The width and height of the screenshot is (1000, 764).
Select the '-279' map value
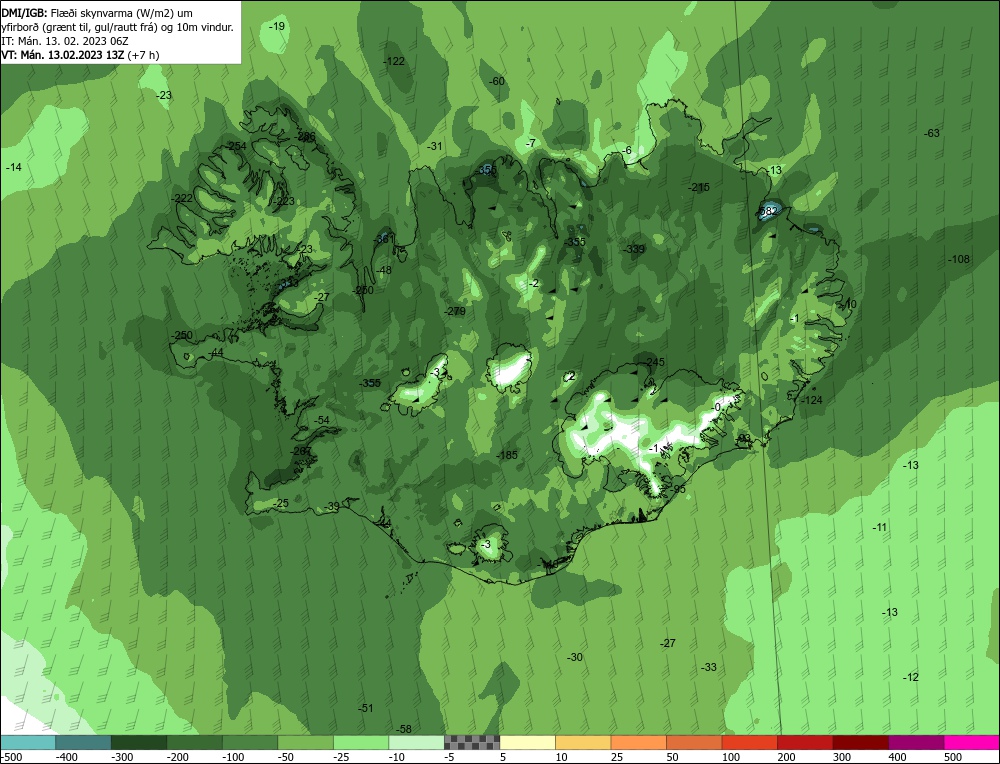pyautogui.click(x=455, y=311)
